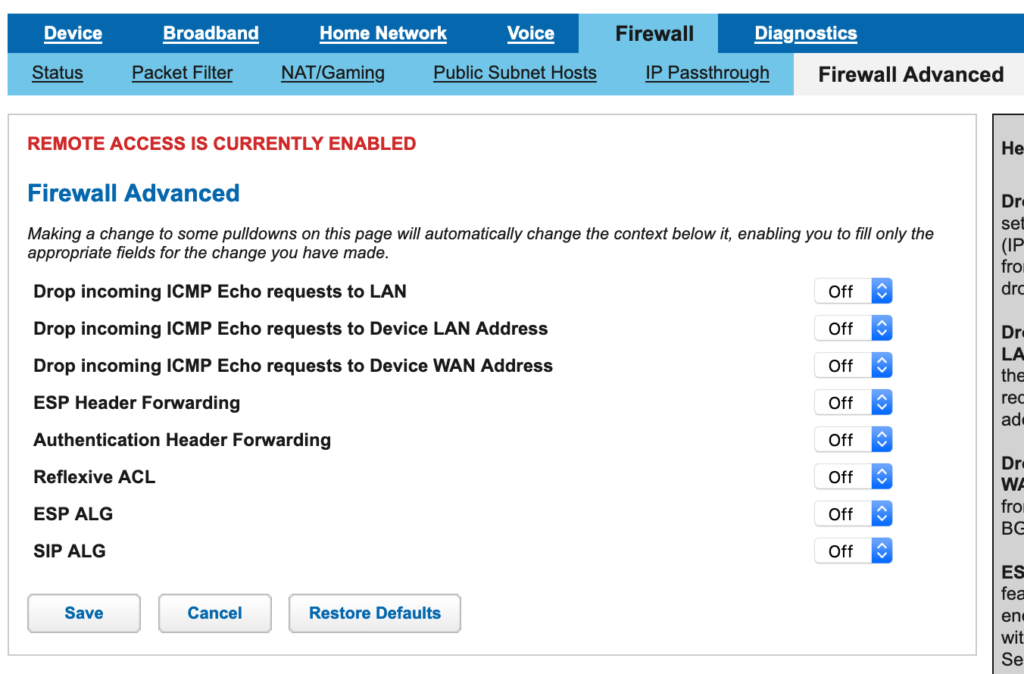The width and height of the screenshot is (1024, 674).
Task: Expand Authentication Header Forwarding selector
Action: 853,440
